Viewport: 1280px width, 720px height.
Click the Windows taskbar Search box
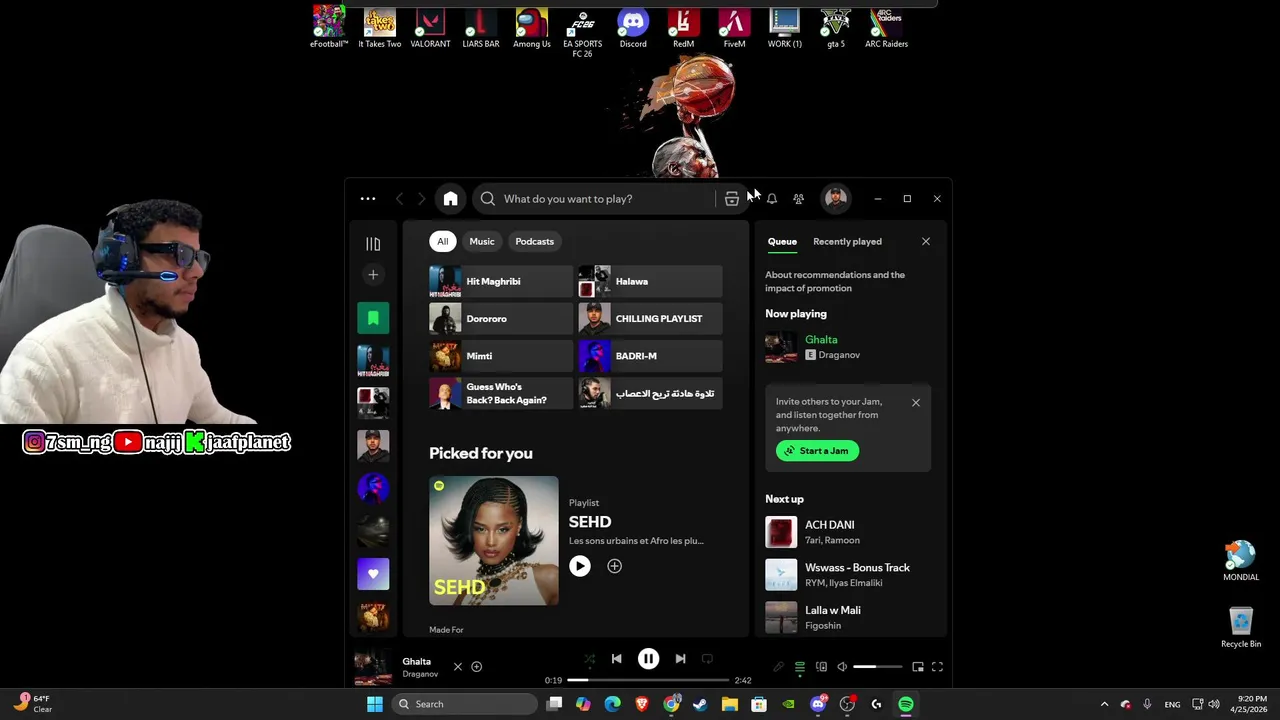point(463,704)
